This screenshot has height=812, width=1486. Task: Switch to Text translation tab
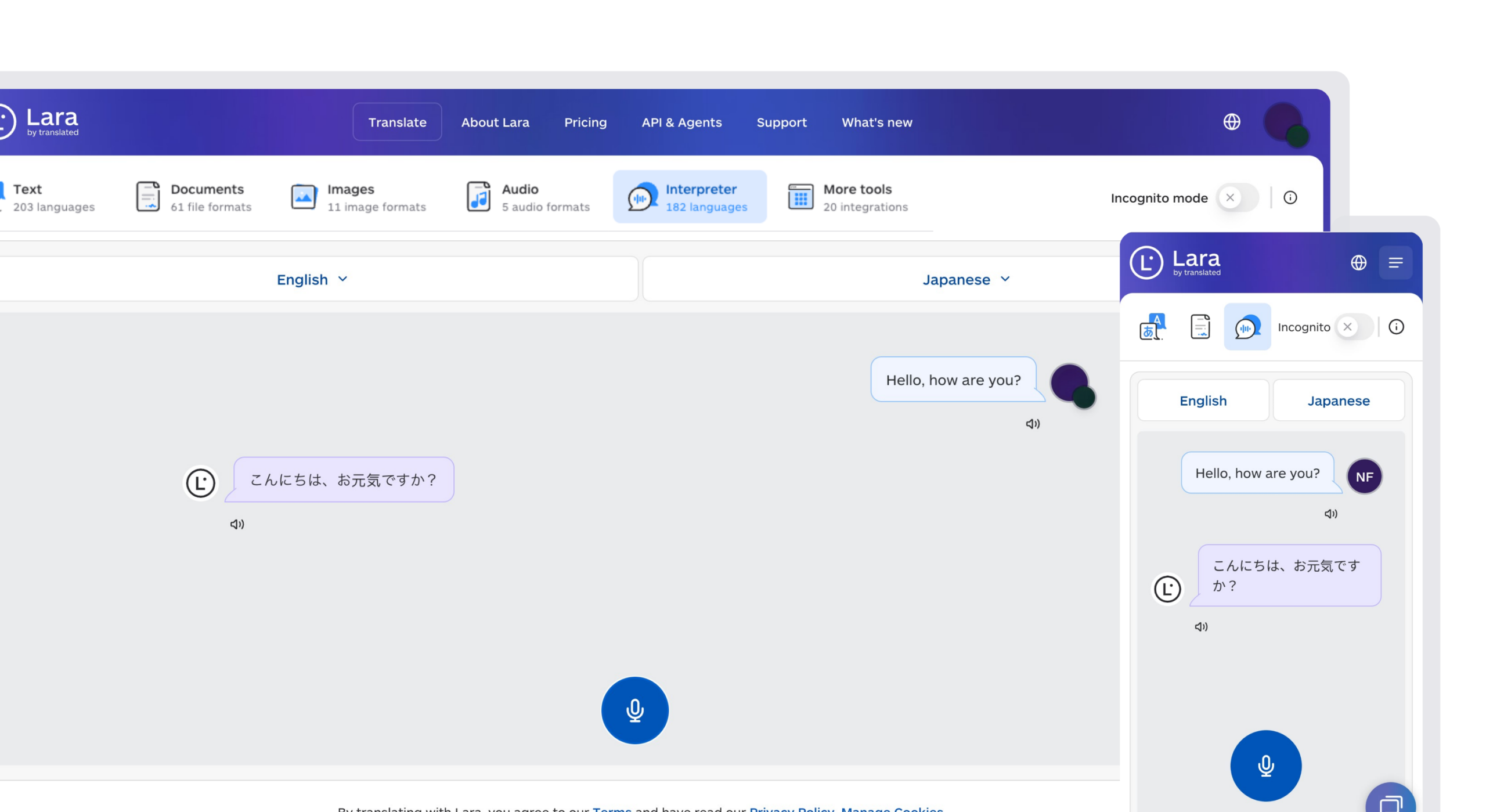pos(46,197)
